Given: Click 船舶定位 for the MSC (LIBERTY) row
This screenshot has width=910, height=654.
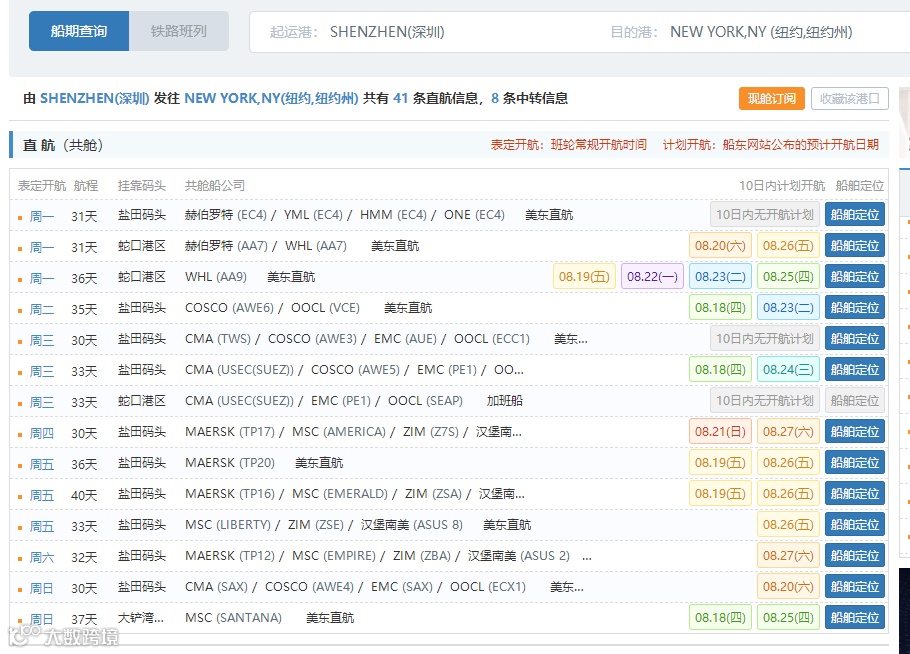Looking at the screenshot, I should (855, 525).
